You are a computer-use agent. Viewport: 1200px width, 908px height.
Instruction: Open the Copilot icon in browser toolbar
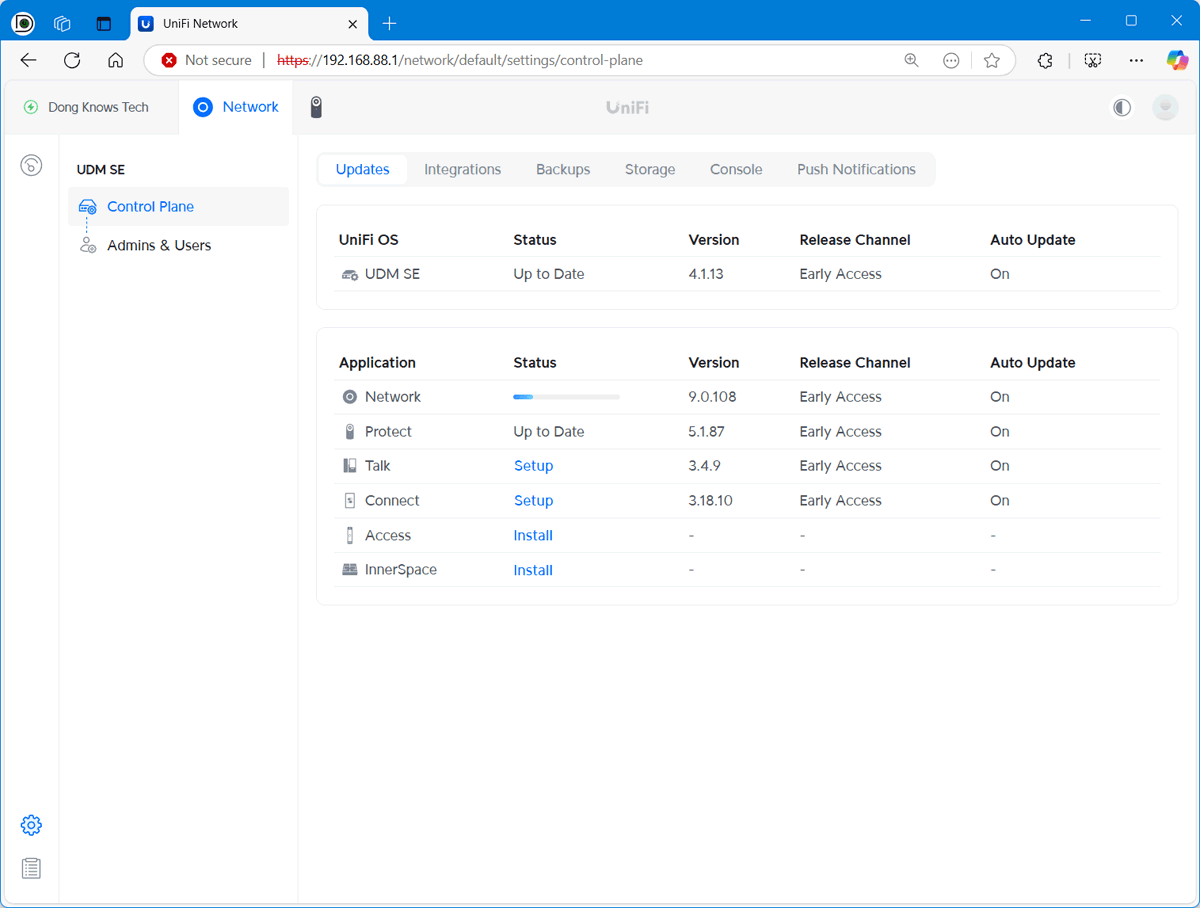click(1177, 60)
